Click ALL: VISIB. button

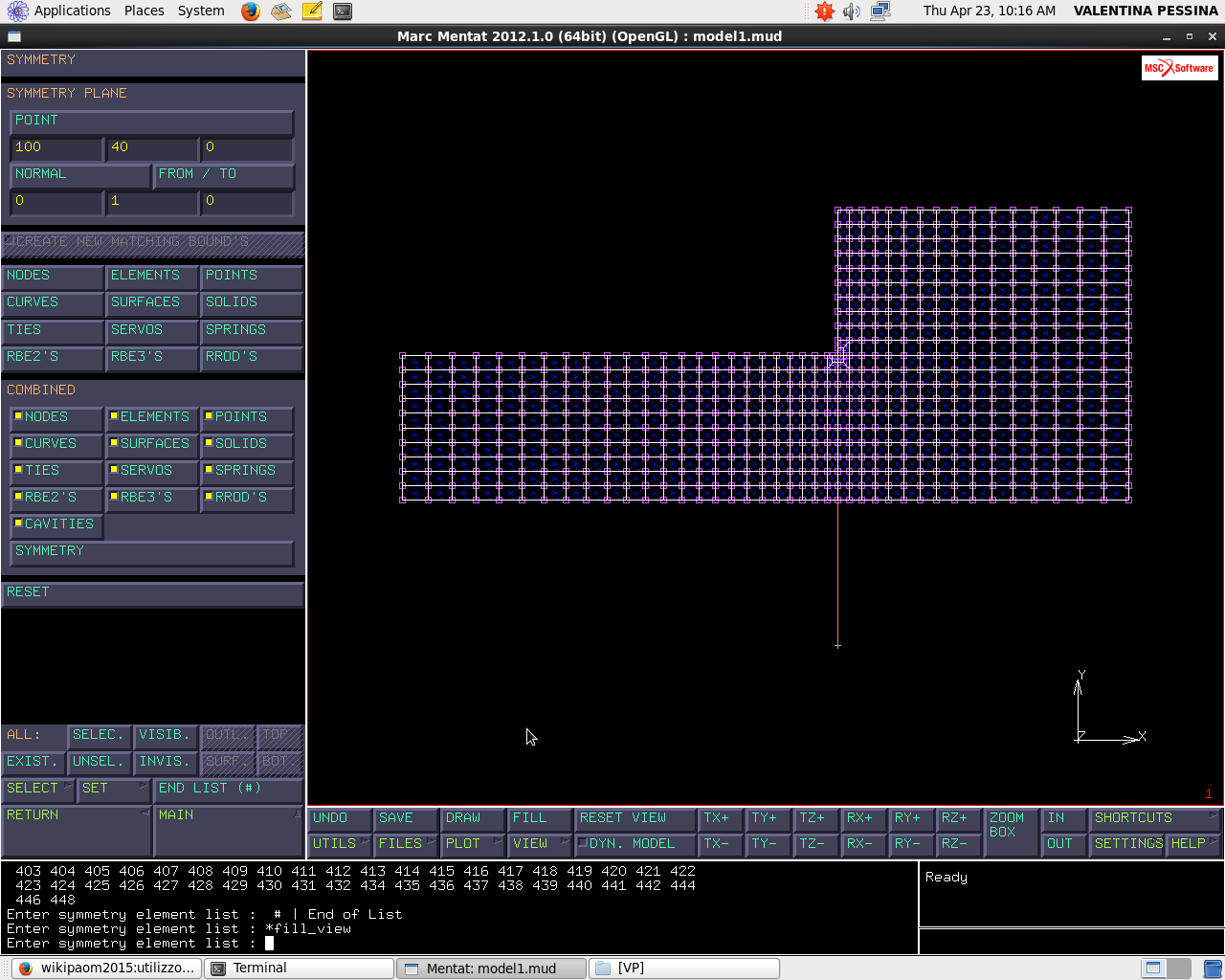166,736
